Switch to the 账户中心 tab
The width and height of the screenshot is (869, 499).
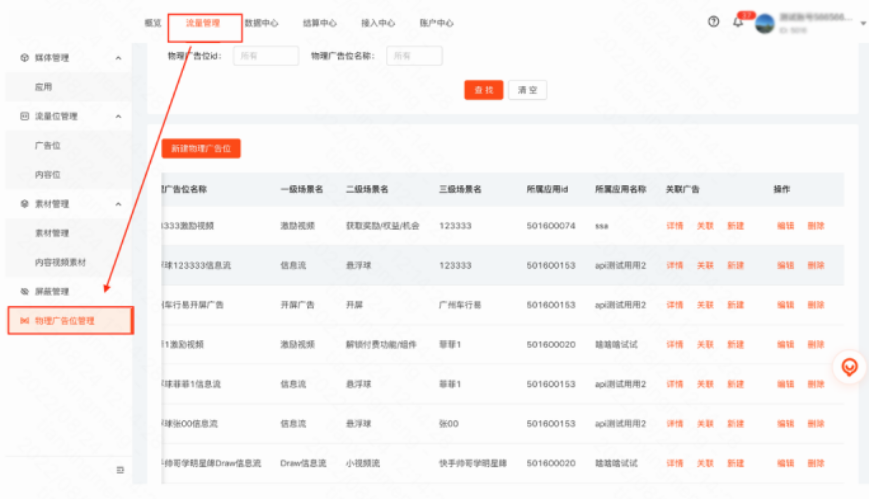(x=437, y=23)
